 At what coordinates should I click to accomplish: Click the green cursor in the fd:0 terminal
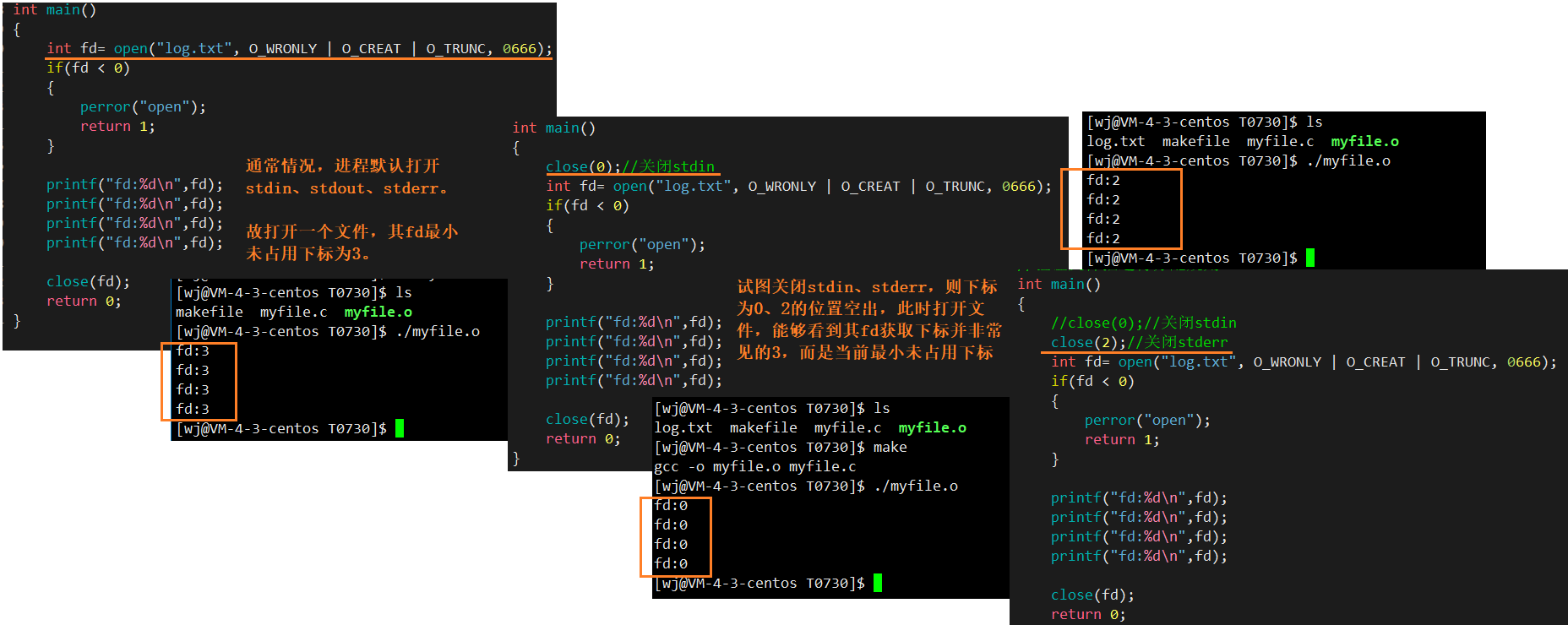(878, 583)
